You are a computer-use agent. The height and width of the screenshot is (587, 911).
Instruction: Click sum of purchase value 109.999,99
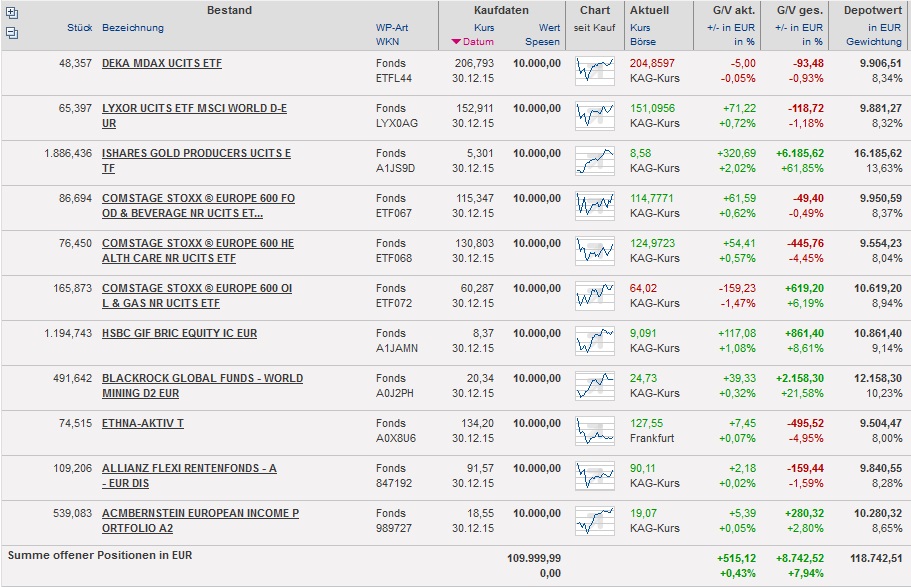534,558
